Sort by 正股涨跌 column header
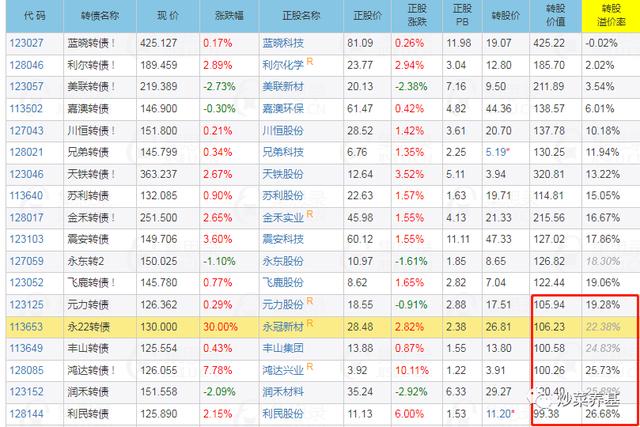The image size is (640, 427). click(417, 16)
